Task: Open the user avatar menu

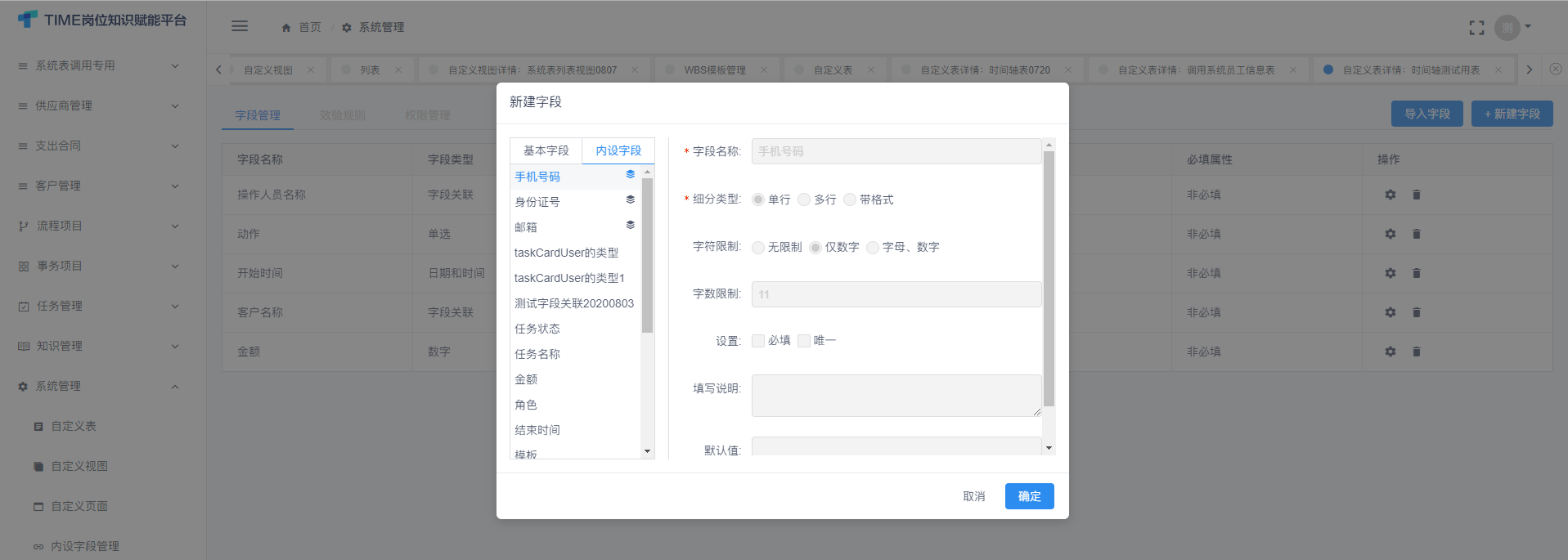Action: point(1512,28)
